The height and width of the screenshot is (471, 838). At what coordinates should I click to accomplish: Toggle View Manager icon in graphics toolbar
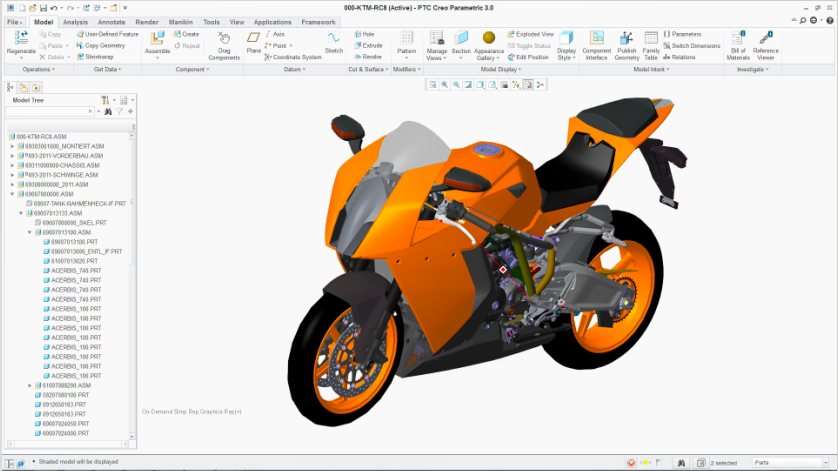point(504,84)
